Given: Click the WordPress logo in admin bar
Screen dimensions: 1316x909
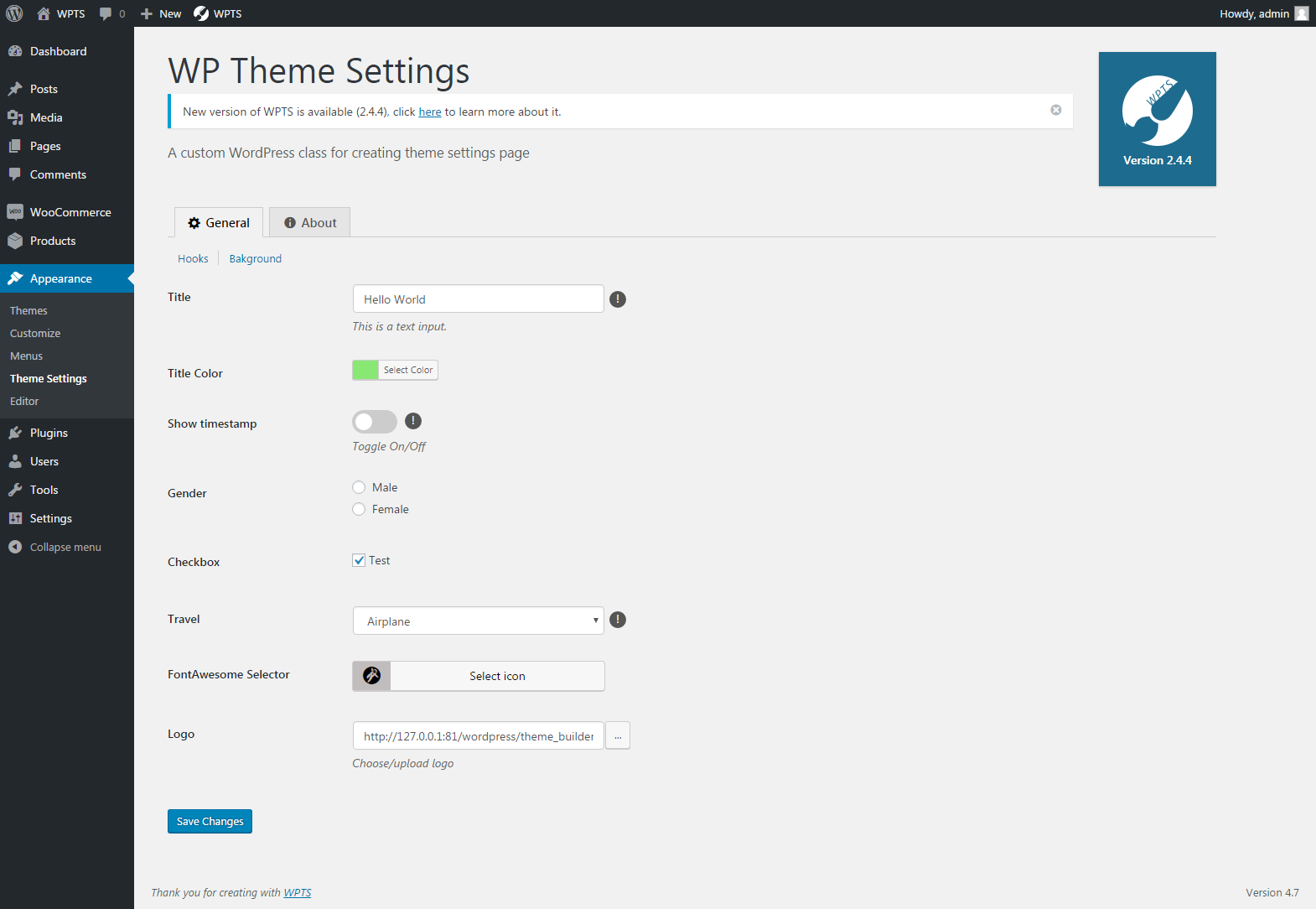Looking at the screenshot, I should tap(14, 13).
